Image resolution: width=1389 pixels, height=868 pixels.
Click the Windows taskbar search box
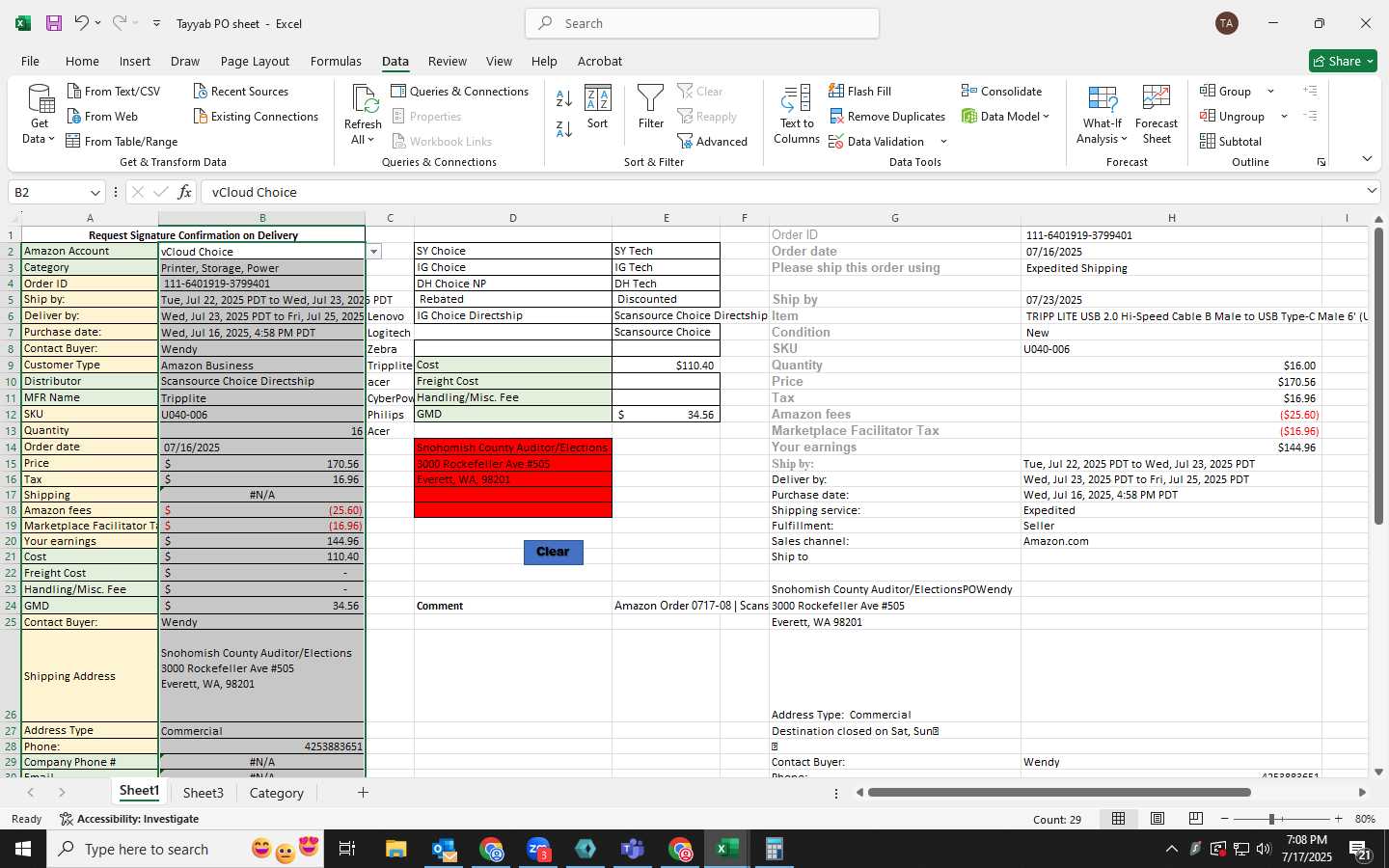(x=184, y=849)
